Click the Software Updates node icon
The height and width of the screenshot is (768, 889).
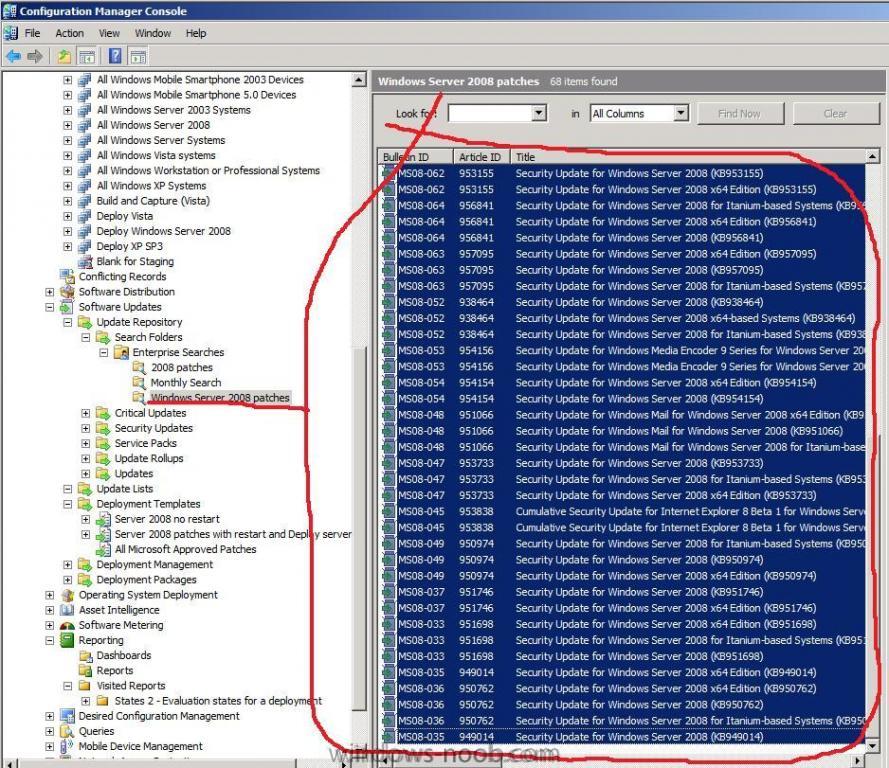click(x=67, y=307)
